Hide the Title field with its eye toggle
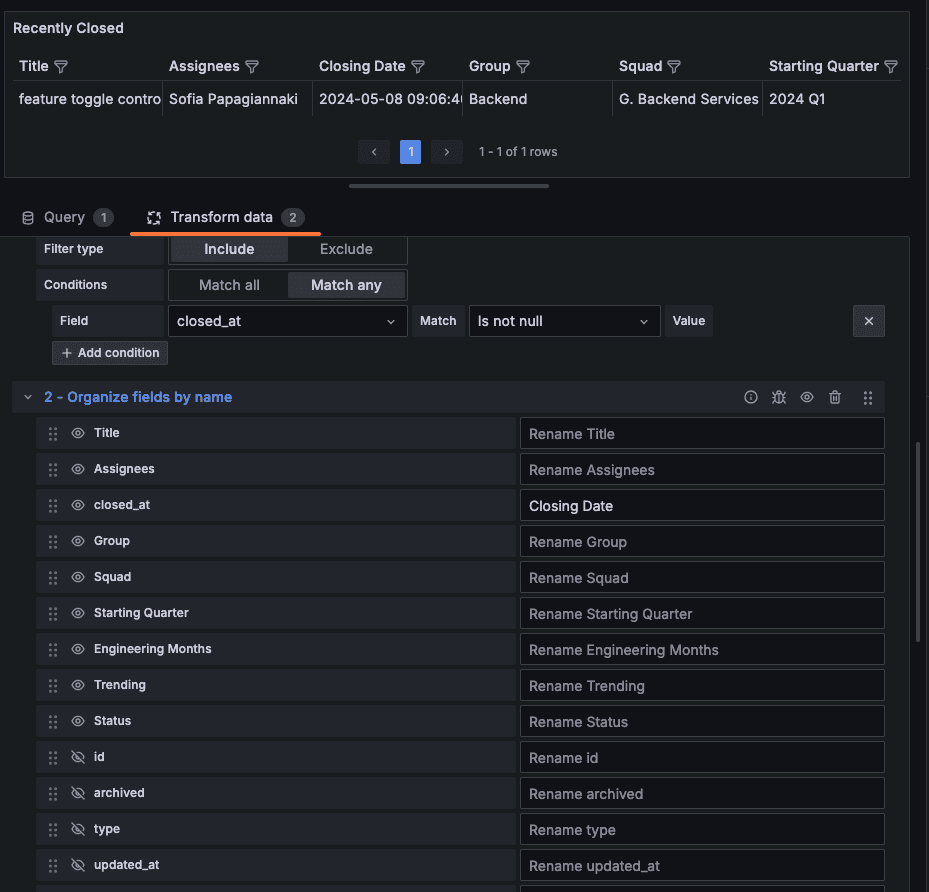This screenshot has width=929, height=892. (79, 433)
